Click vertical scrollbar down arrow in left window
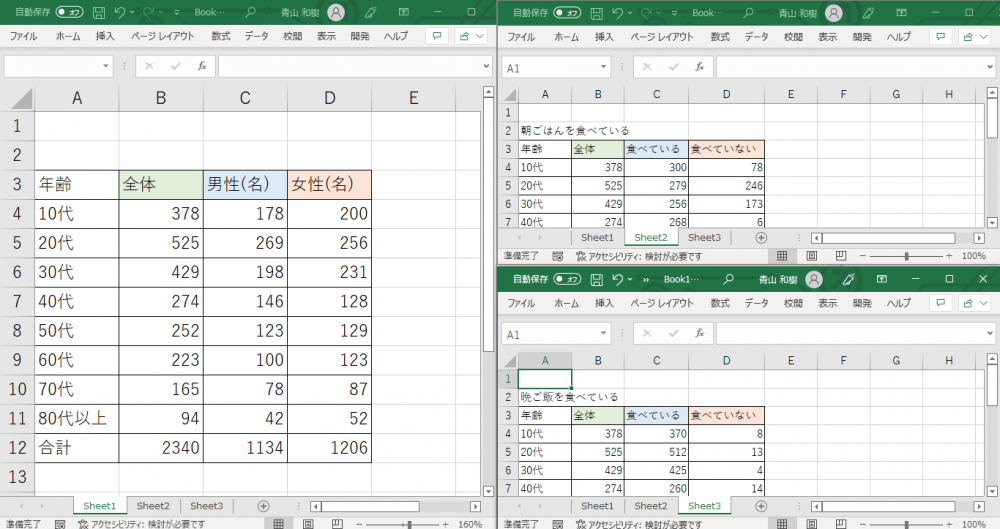The image size is (1000, 529). click(488, 491)
